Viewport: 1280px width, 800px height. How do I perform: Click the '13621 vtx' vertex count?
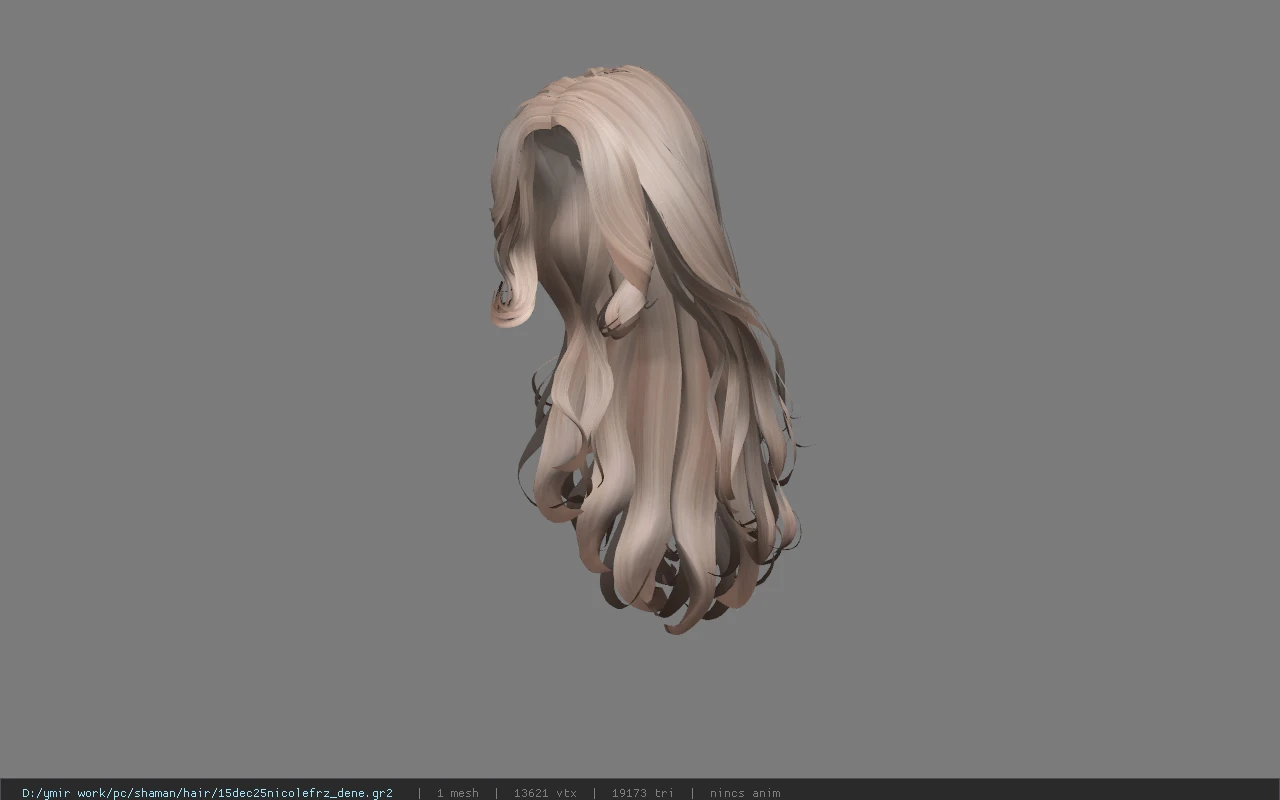(x=545, y=793)
